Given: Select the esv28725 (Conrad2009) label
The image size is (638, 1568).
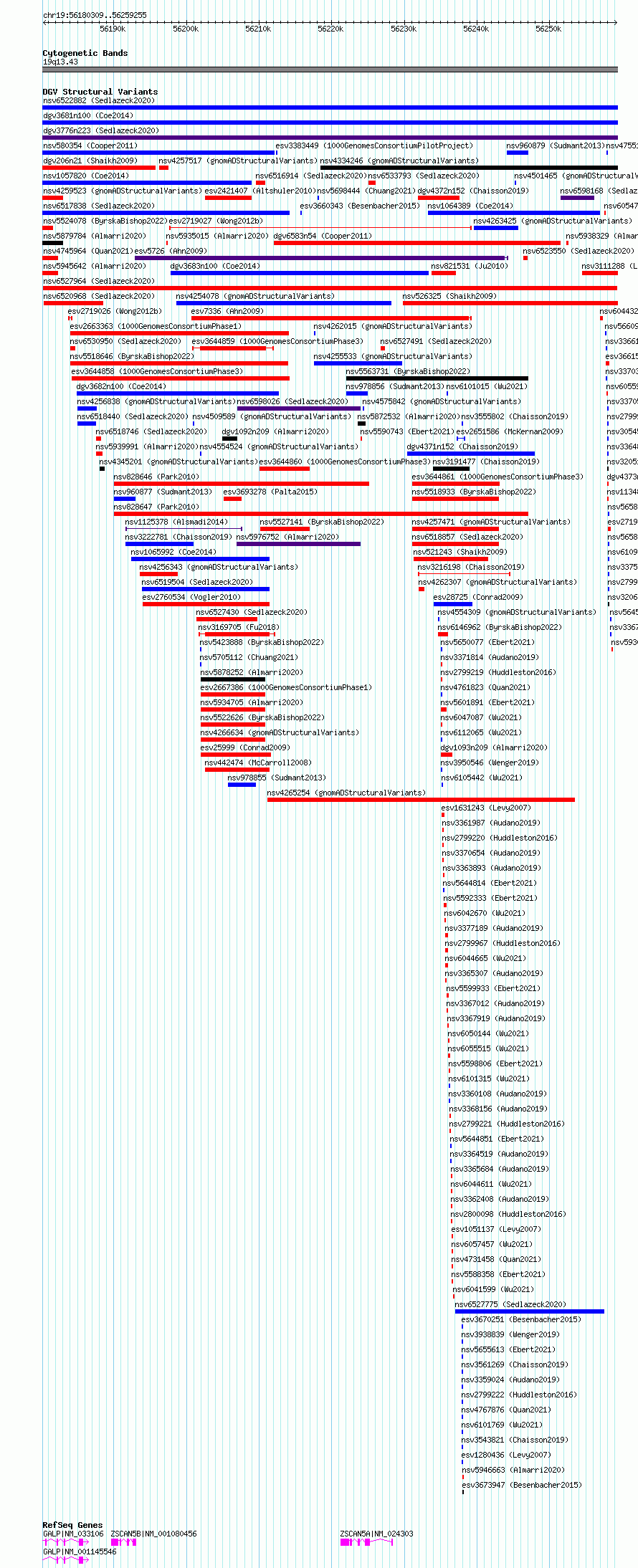Looking at the screenshot, I should click(478, 597).
